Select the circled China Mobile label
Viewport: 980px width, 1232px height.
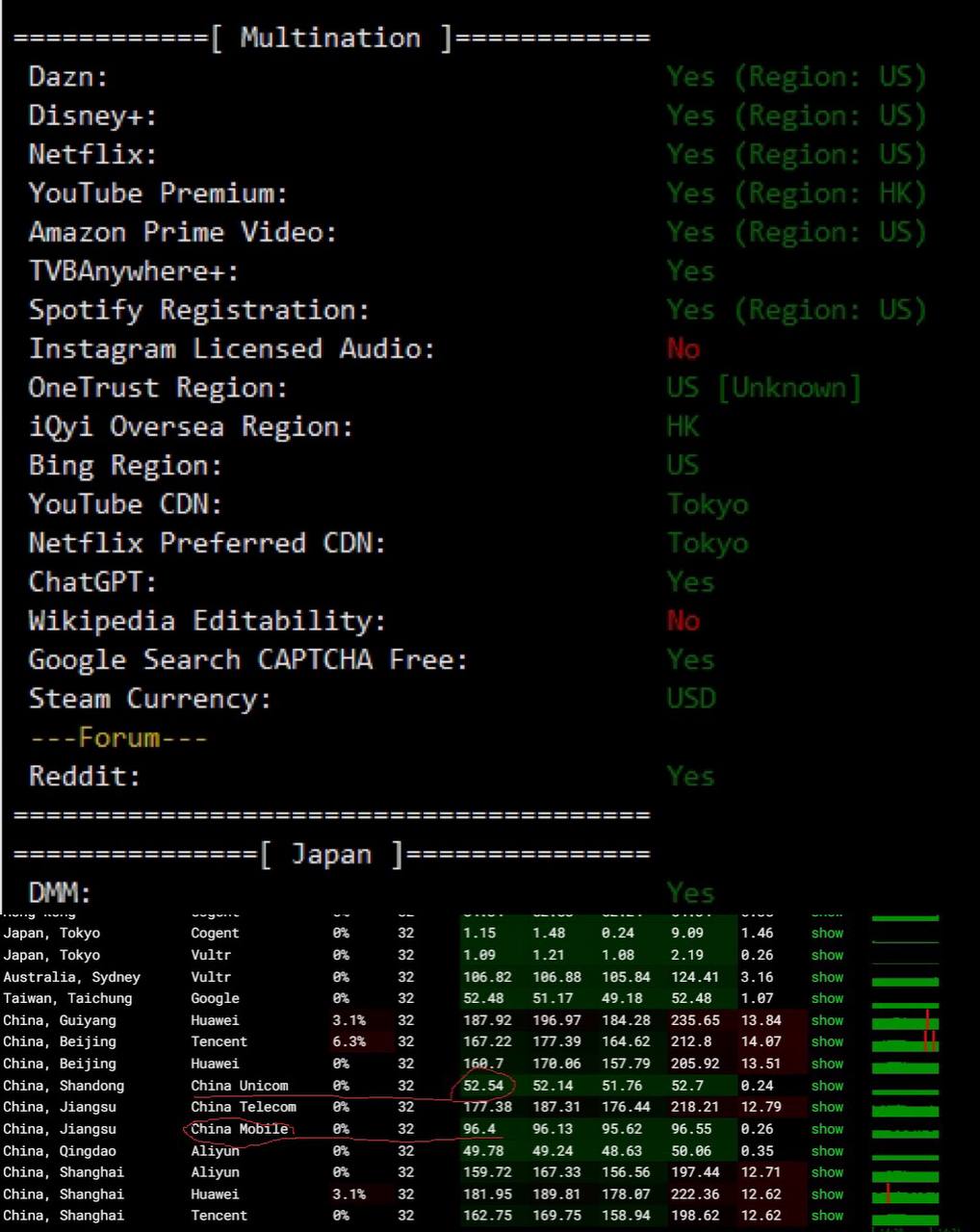point(240,1129)
